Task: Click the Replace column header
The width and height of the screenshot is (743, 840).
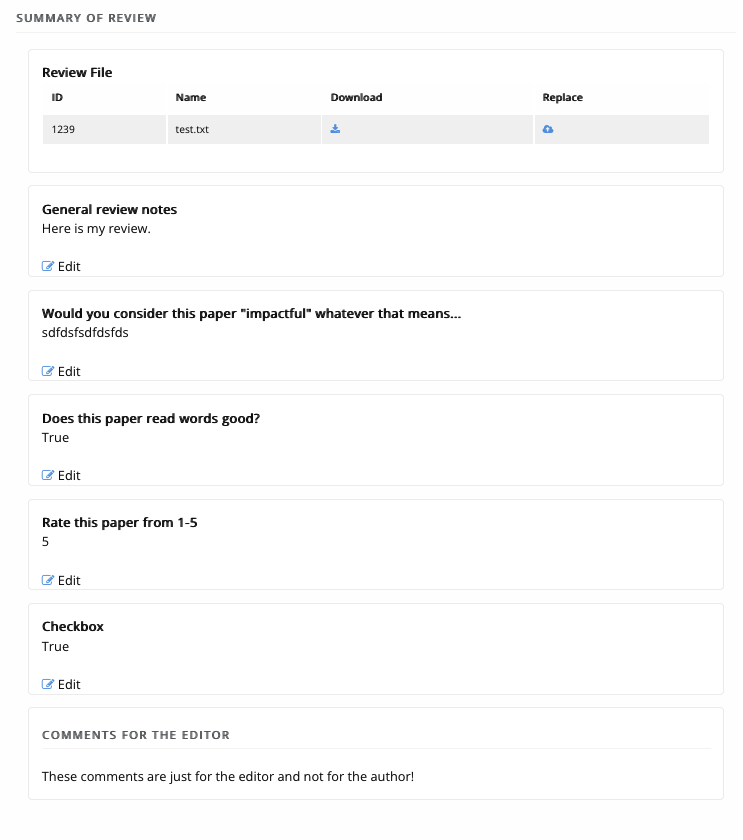Action: click(x=562, y=98)
